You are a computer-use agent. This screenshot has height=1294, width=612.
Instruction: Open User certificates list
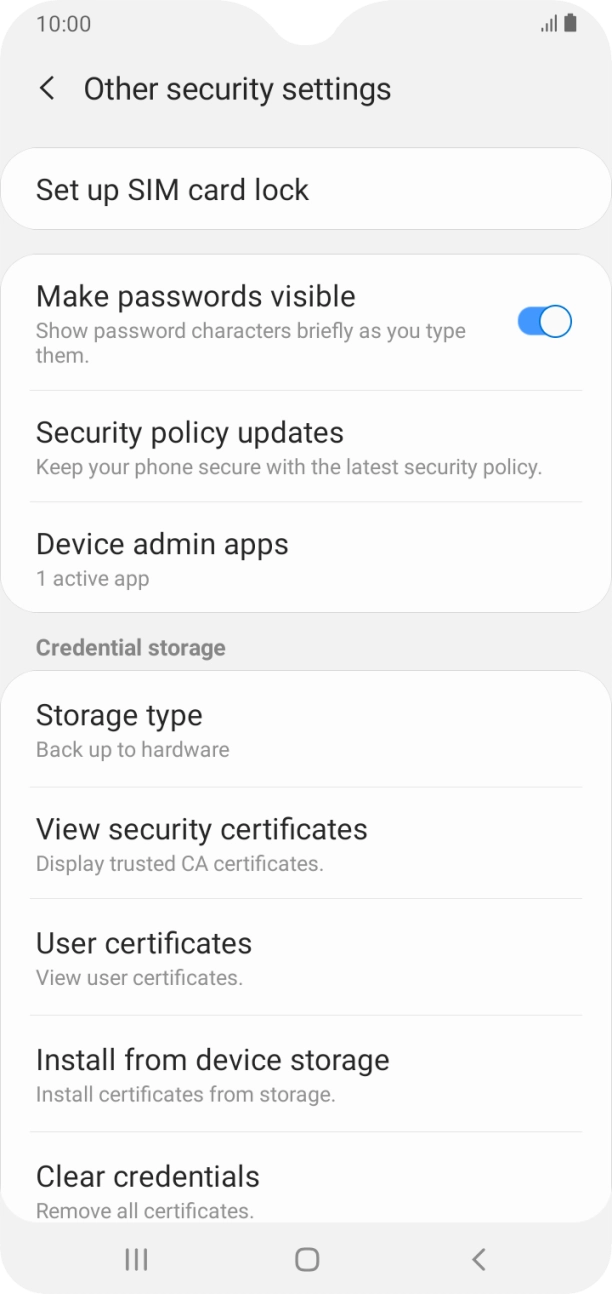pyautogui.click(x=306, y=957)
